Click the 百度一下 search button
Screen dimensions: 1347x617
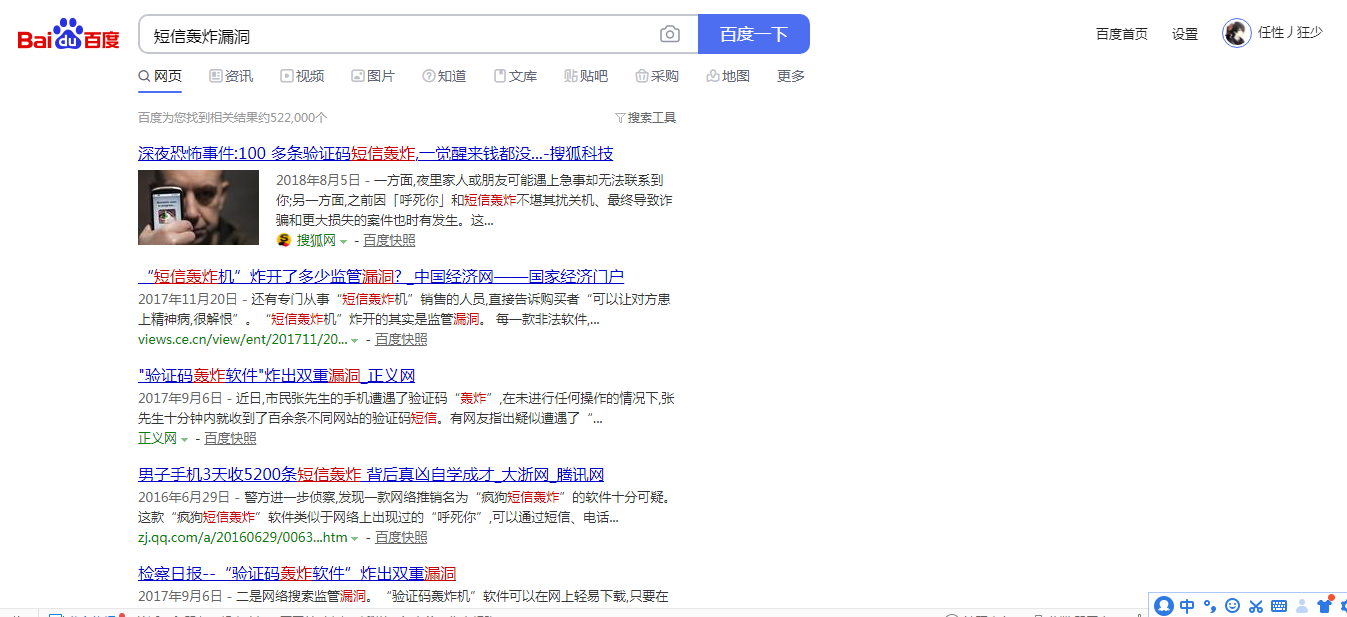pos(754,34)
